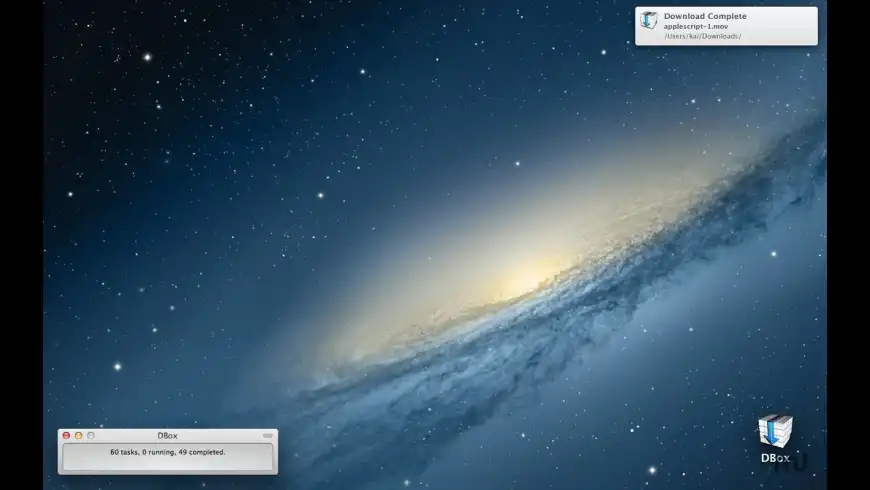
Task: Click the disabled zoom button in DBox window
Action: (x=91, y=436)
